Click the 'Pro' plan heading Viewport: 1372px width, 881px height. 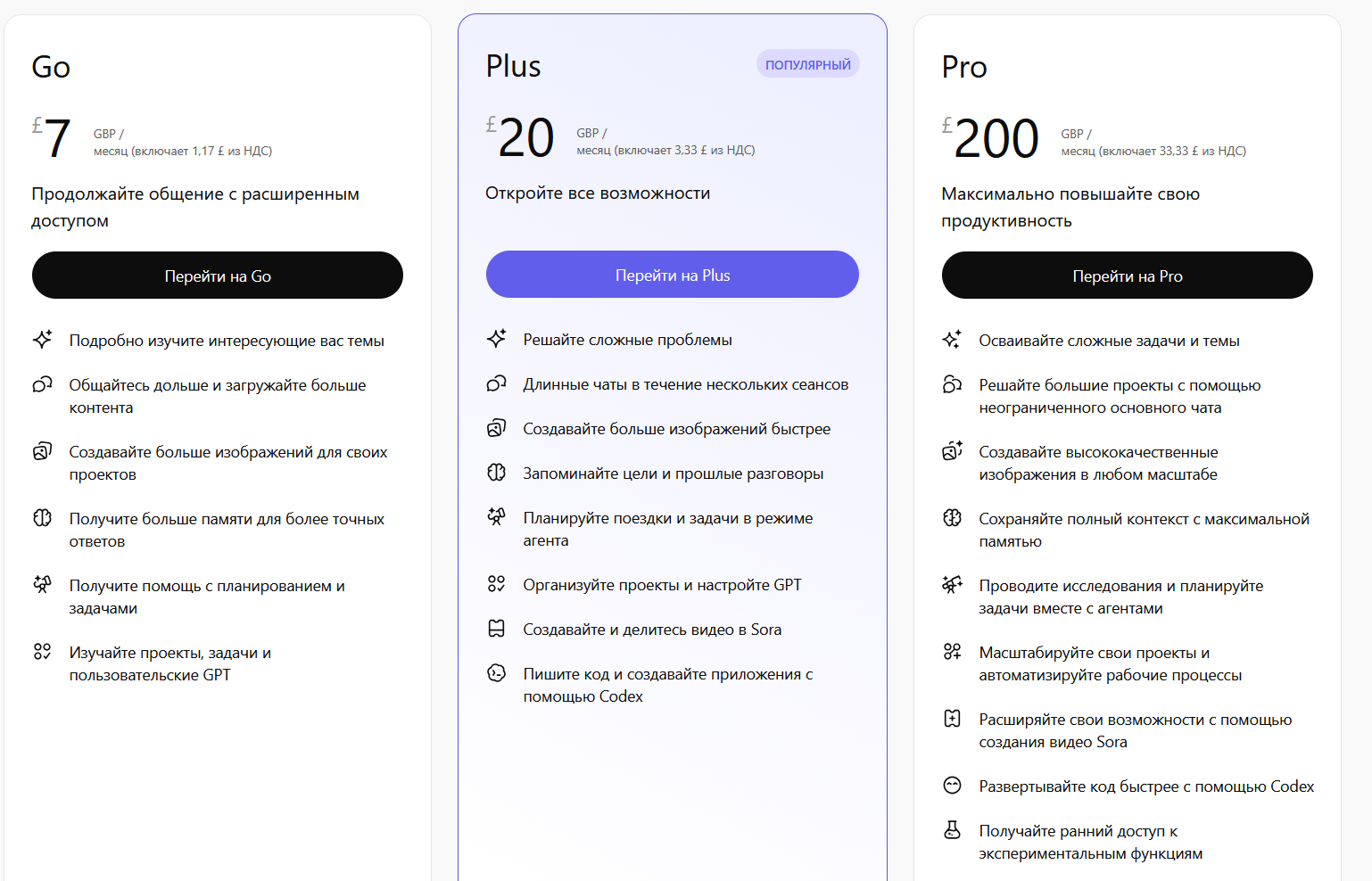click(964, 67)
